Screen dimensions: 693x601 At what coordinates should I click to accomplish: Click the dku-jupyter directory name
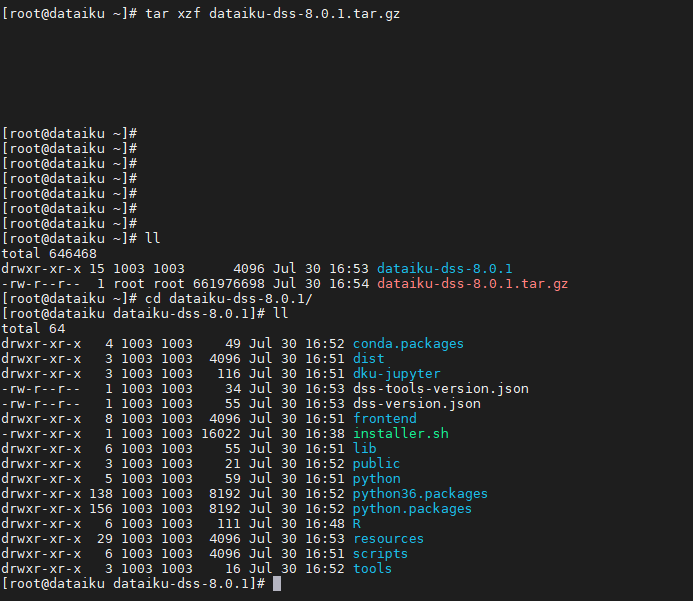click(396, 374)
